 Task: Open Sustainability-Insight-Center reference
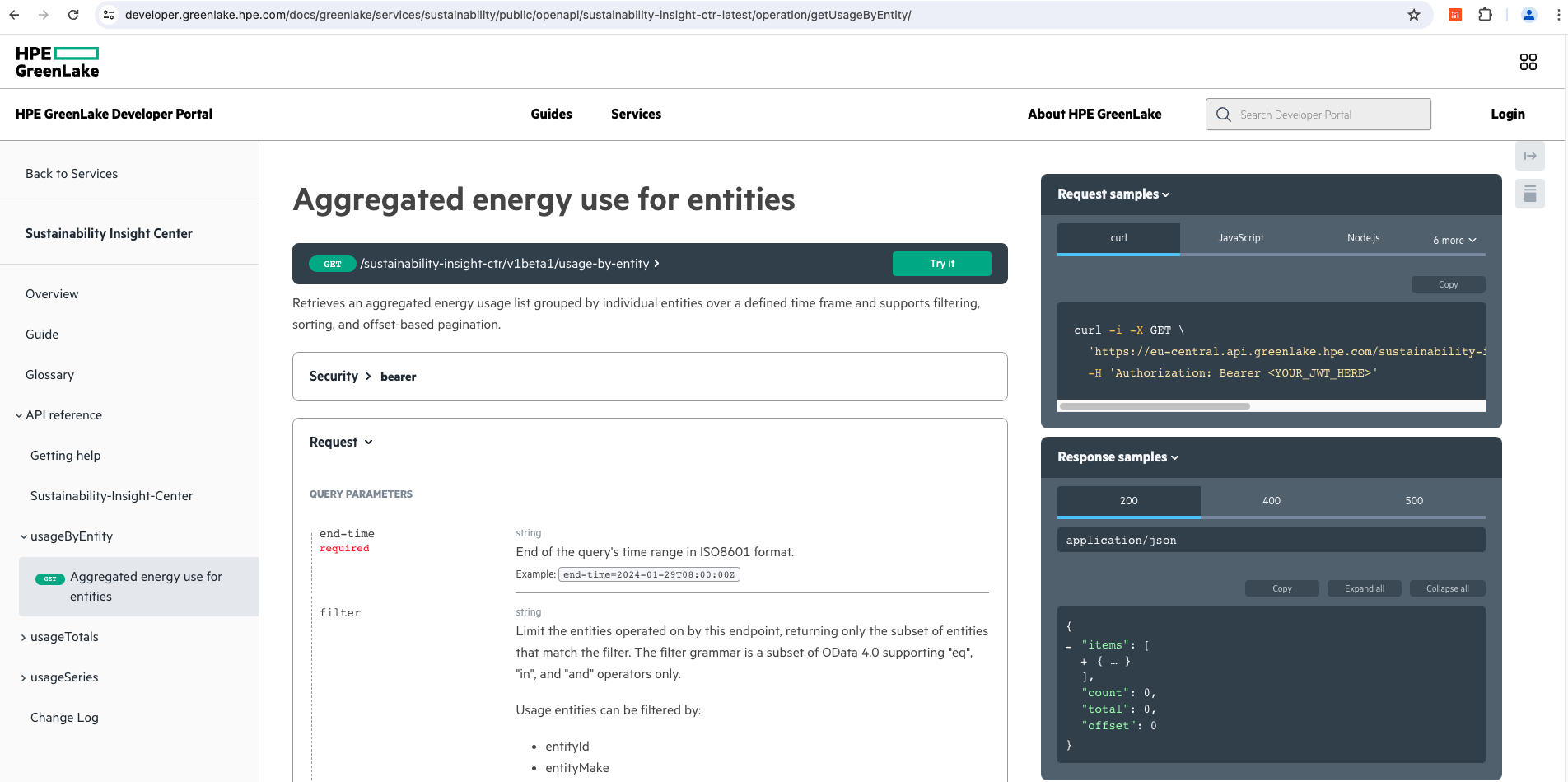tap(111, 496)
